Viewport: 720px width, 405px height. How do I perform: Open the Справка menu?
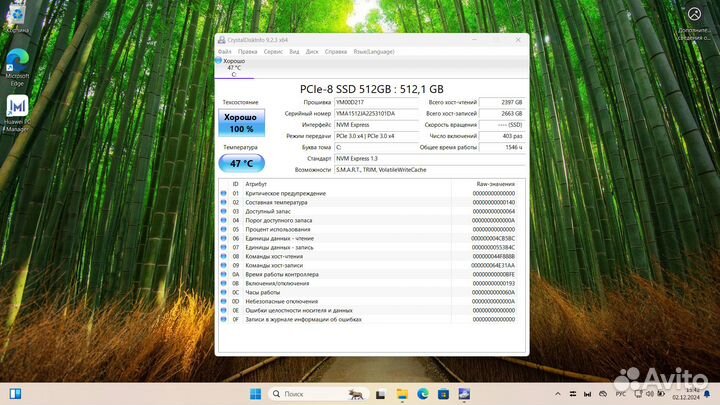336,52
